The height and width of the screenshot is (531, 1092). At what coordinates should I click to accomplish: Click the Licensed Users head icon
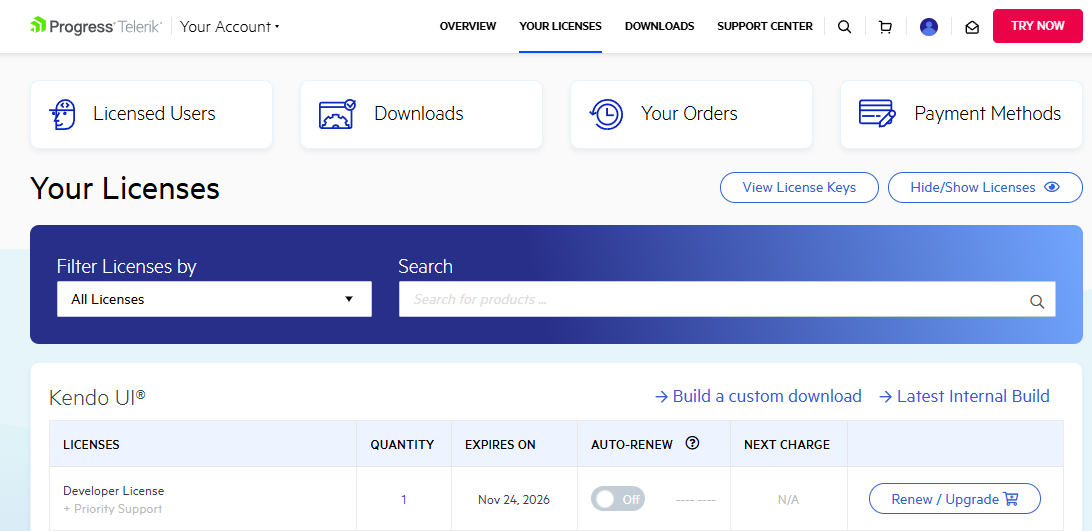[63, 114]
